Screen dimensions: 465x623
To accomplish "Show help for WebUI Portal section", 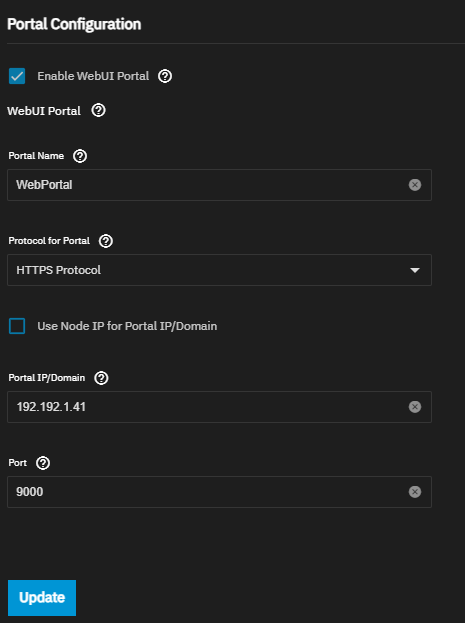I will (99, 110).
